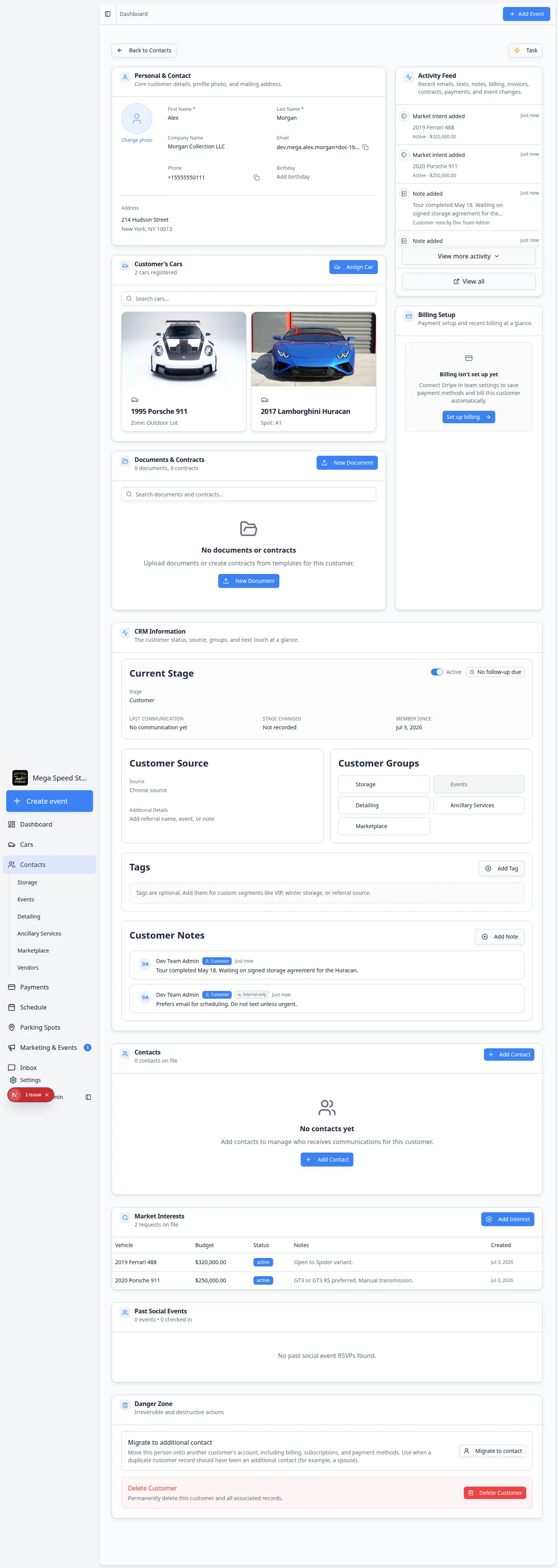The width and height of the screenshot is (558, 1568).
Task: Click the Add birthday field
Action: coord(293,176)
